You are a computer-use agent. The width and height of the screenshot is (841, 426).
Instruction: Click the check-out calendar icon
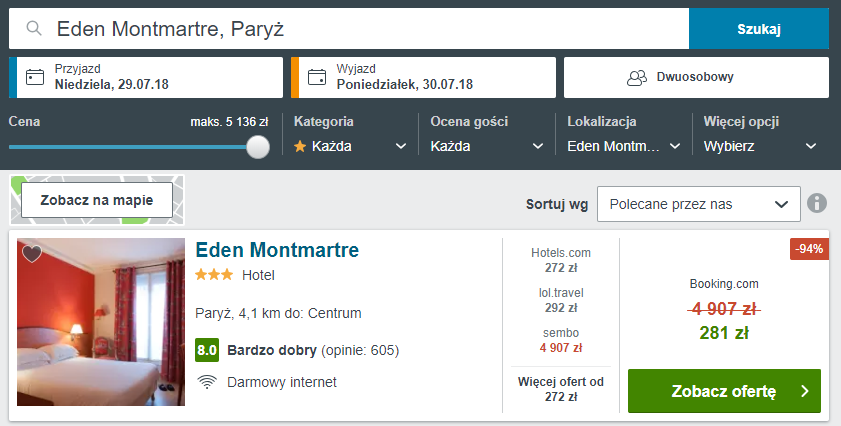(x=316, y=77)
